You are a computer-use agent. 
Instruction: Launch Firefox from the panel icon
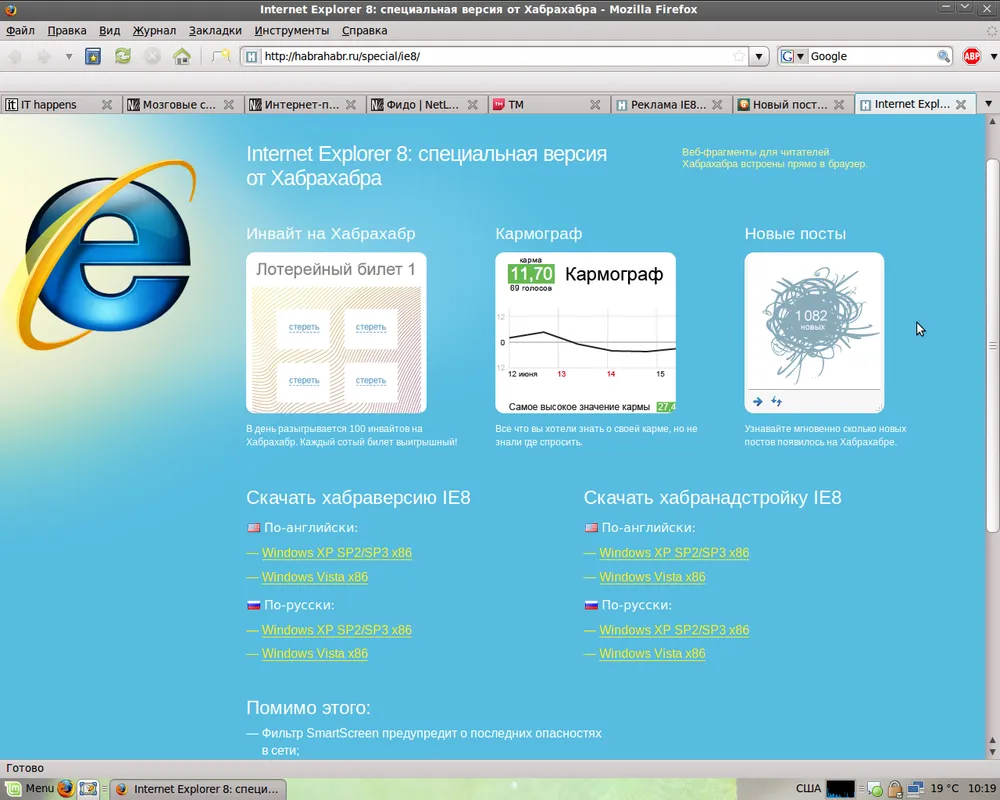(x=66, y=789)
